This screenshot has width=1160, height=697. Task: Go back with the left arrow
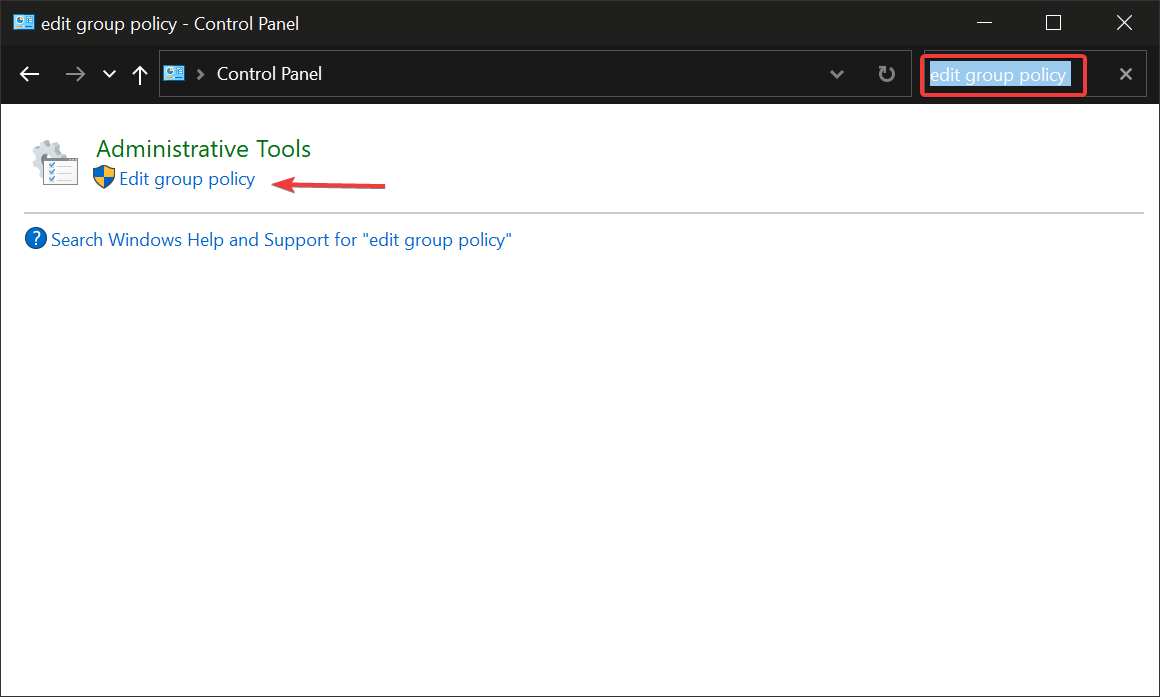pyautogui.click(x=30, y=74)
